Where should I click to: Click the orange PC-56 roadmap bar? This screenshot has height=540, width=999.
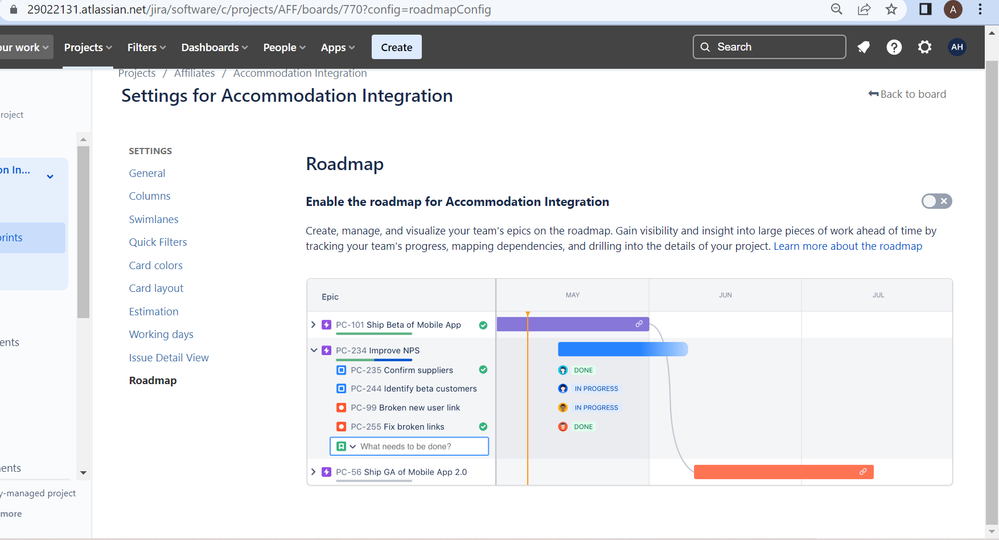[784, 472]
